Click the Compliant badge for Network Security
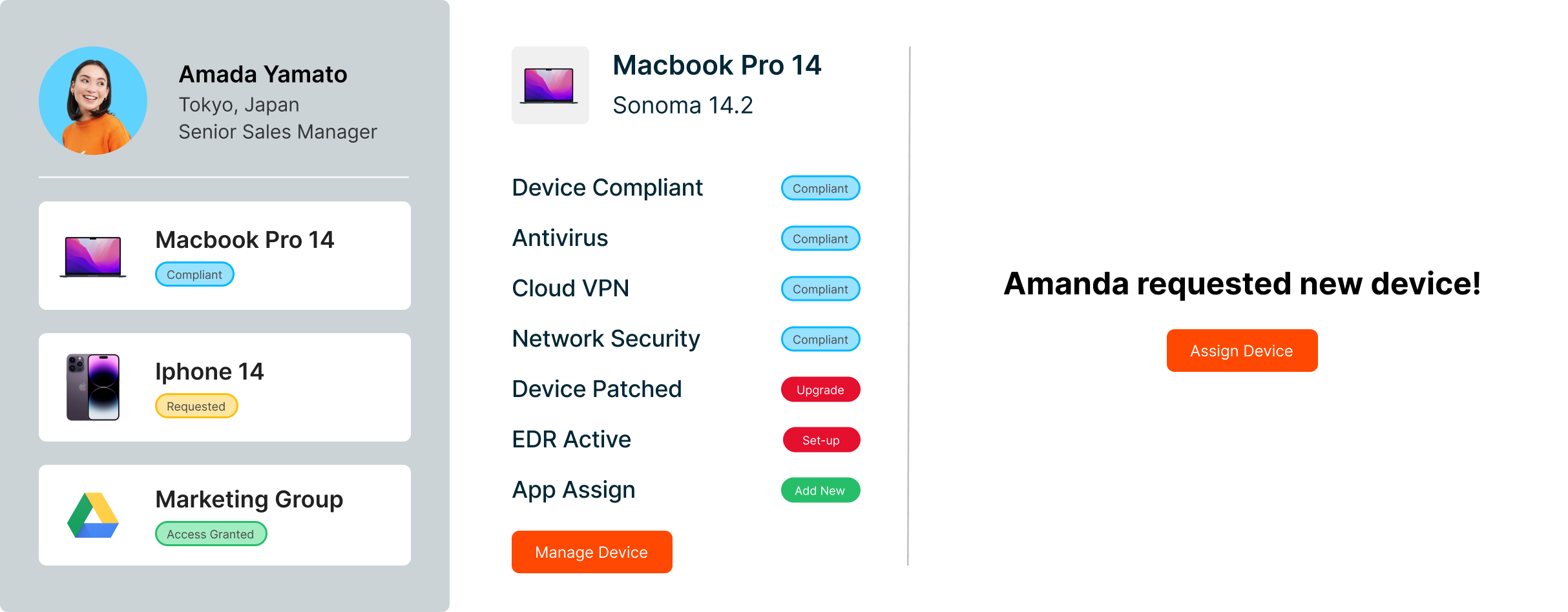This screenshot has width=1568, height=612. [820, 340]
